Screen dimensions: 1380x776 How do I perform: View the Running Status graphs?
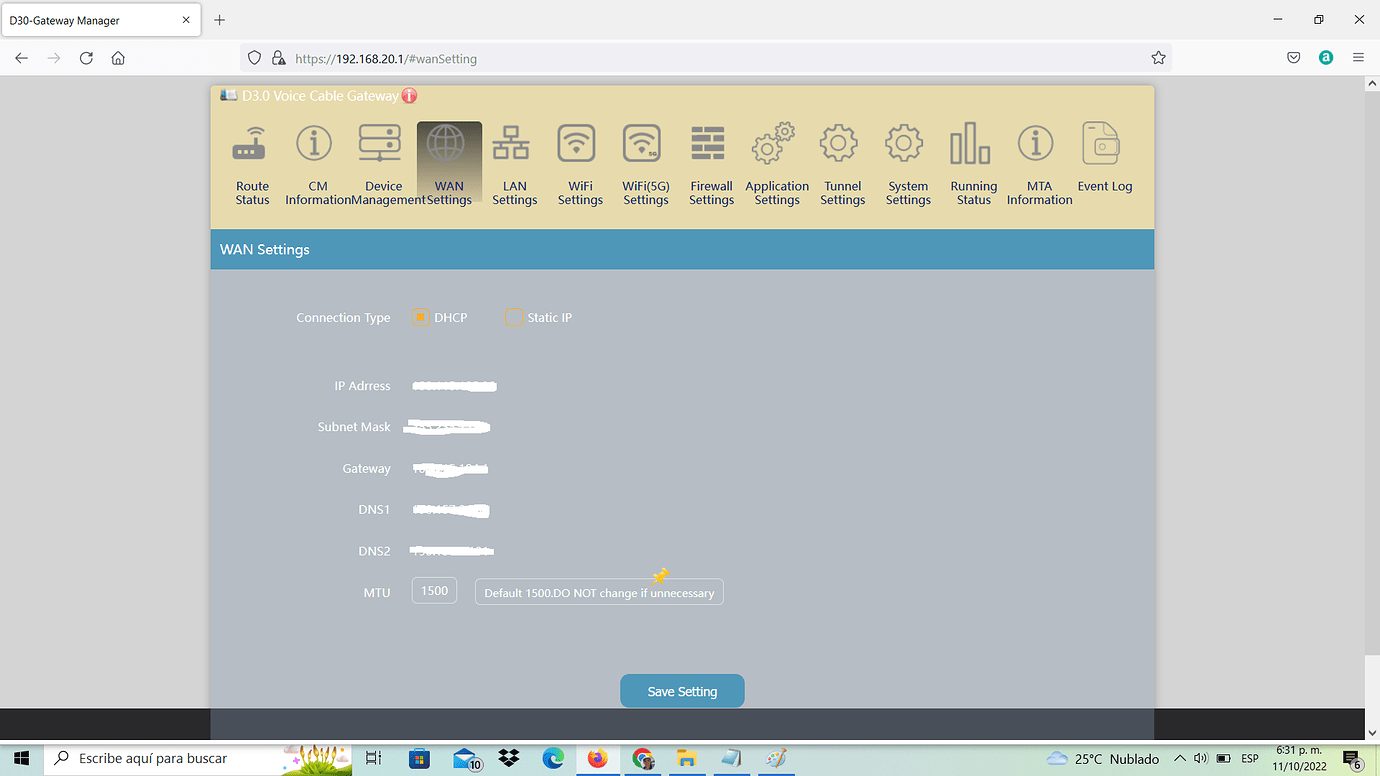coord(972,162)
